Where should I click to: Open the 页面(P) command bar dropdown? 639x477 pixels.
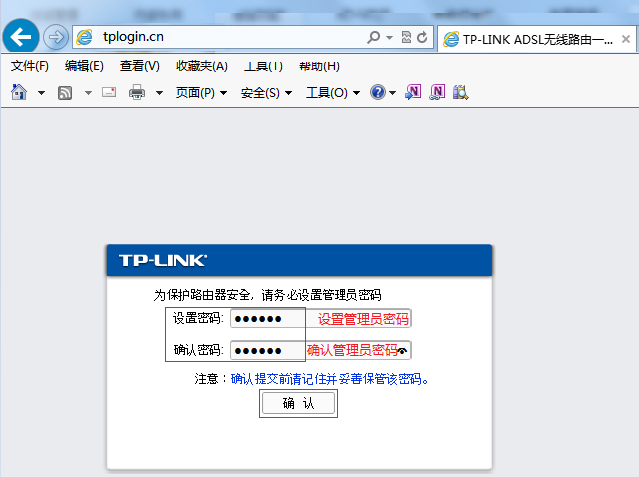point(201,93)
